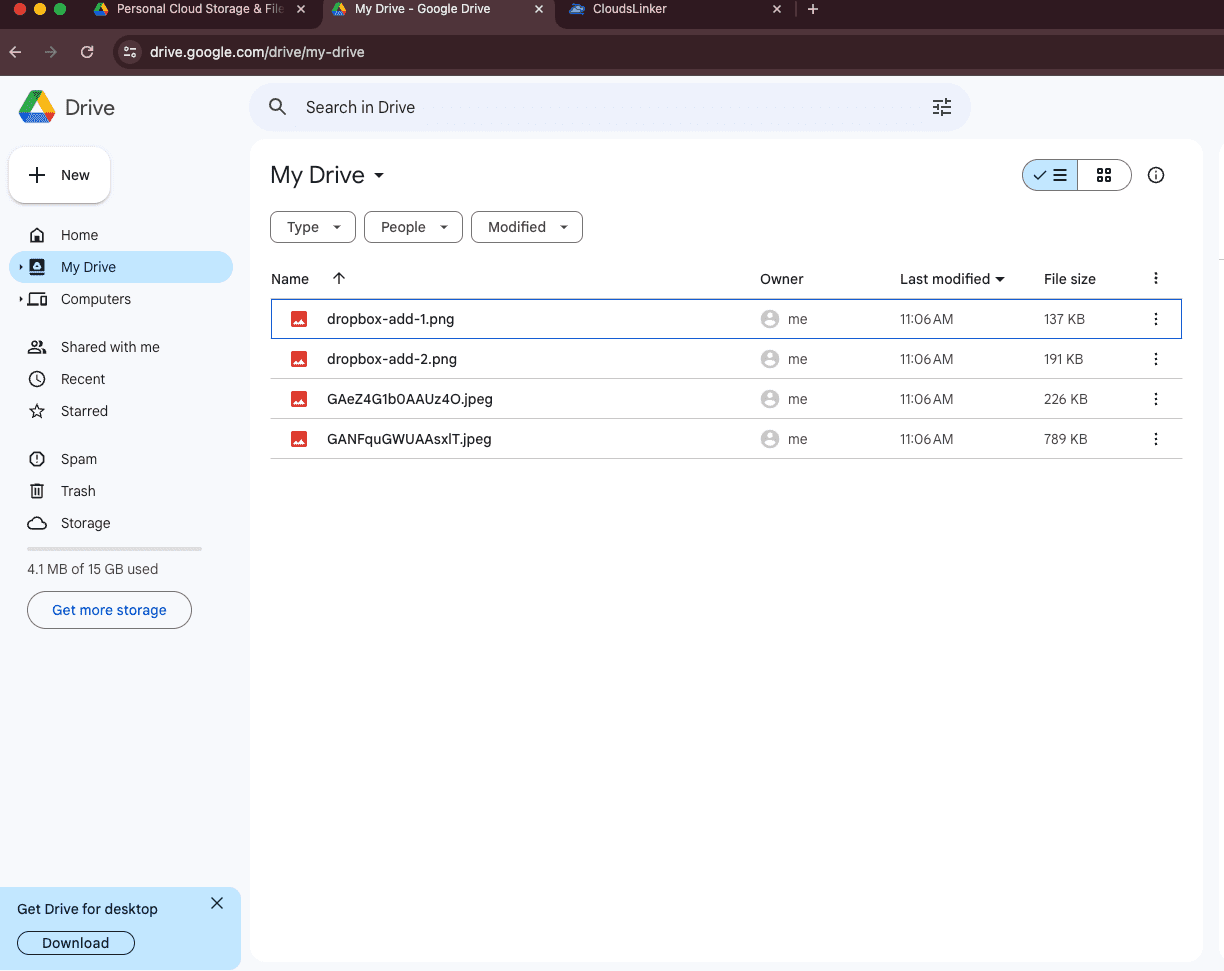
Task: Click the browser forward arrow
Action: 51,52
